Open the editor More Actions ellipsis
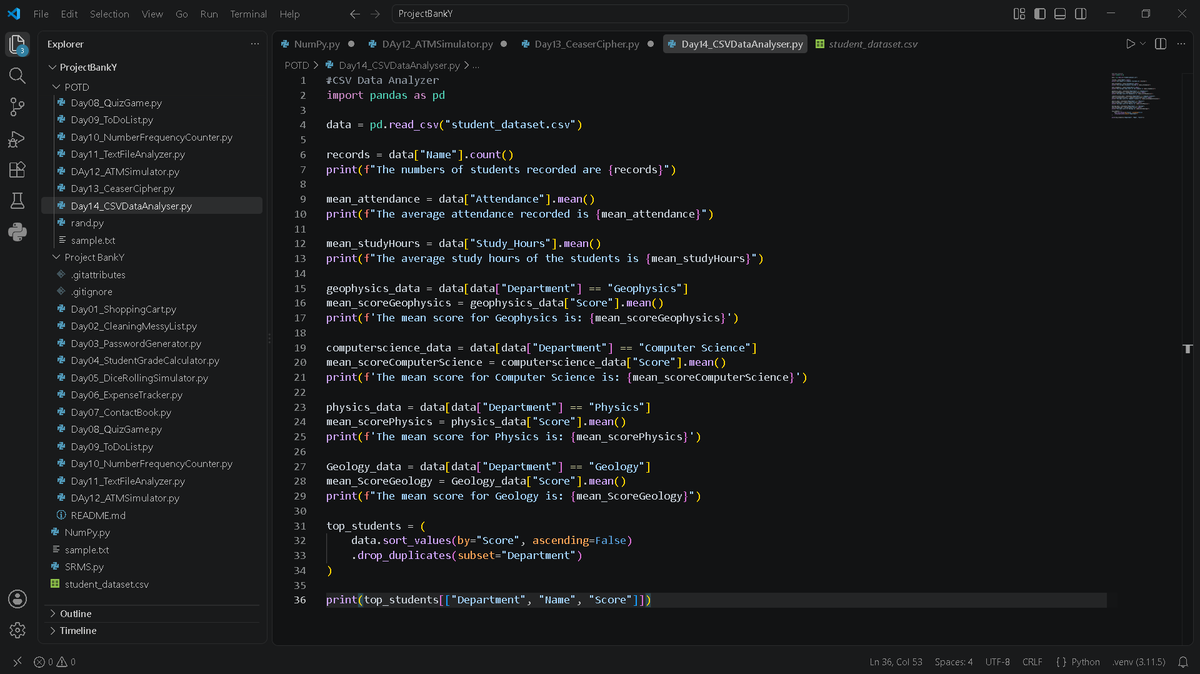The image size is (1200, 674). [x=1181, y=44]
